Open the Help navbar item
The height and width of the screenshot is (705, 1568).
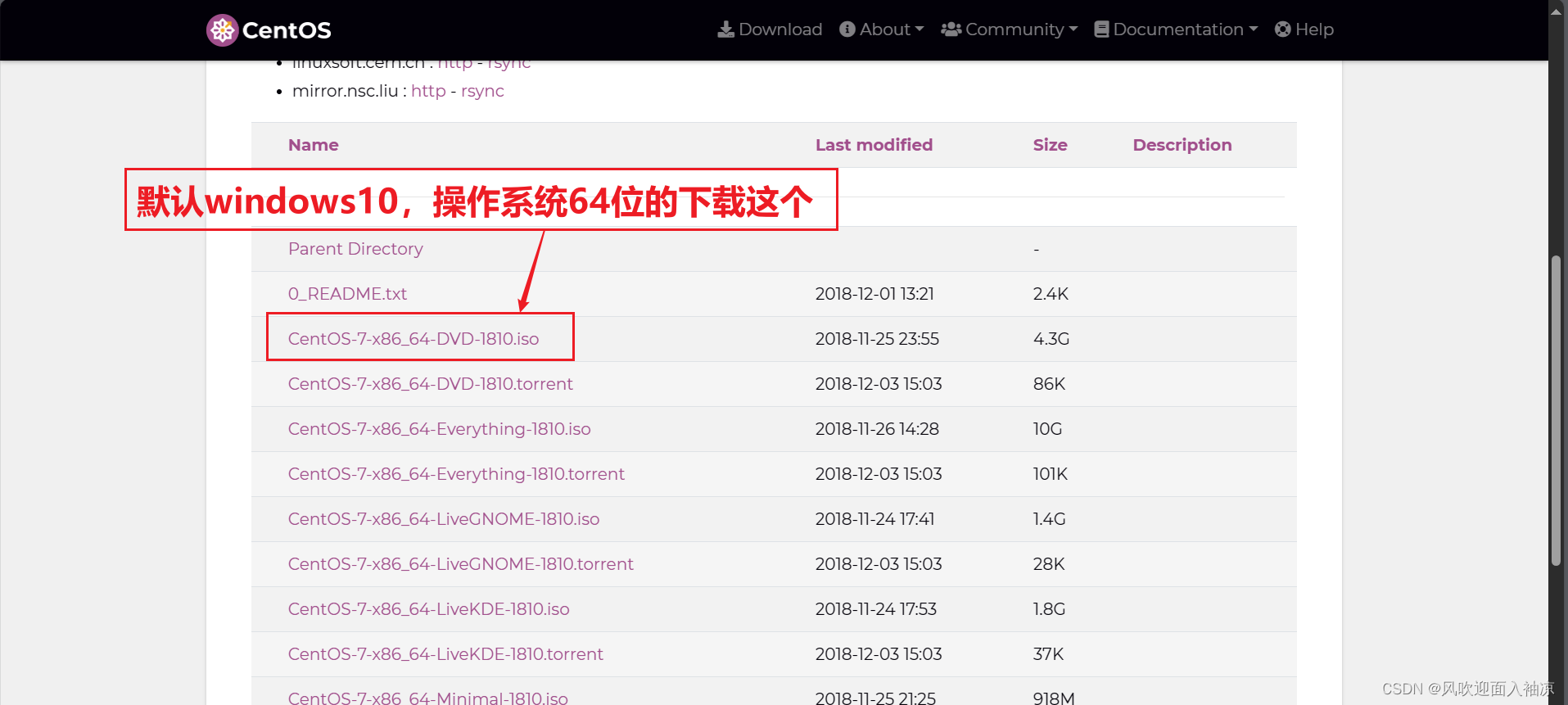[1304, 29]
